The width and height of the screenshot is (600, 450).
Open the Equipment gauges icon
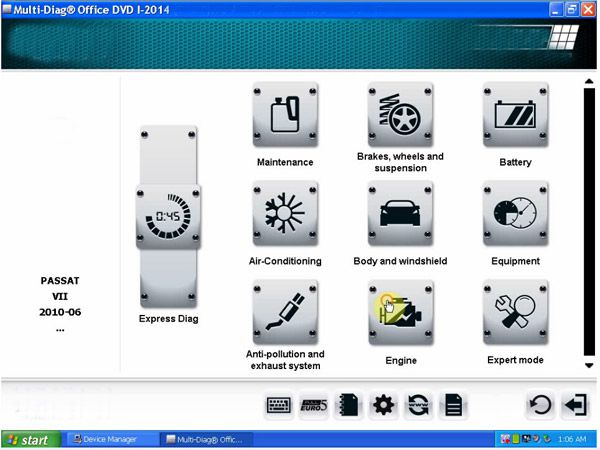click(515, 213)
